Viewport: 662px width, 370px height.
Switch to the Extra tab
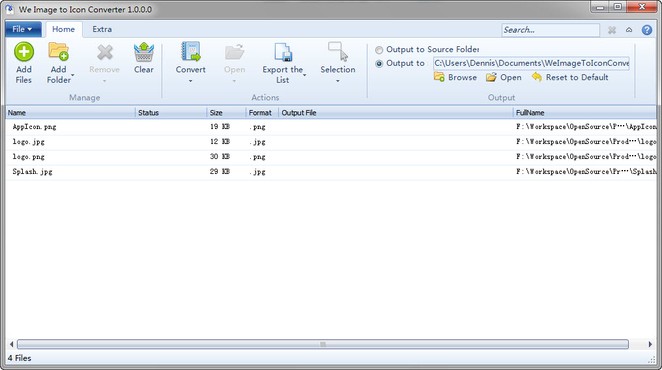pyautogui.click(x=102, y=29)
